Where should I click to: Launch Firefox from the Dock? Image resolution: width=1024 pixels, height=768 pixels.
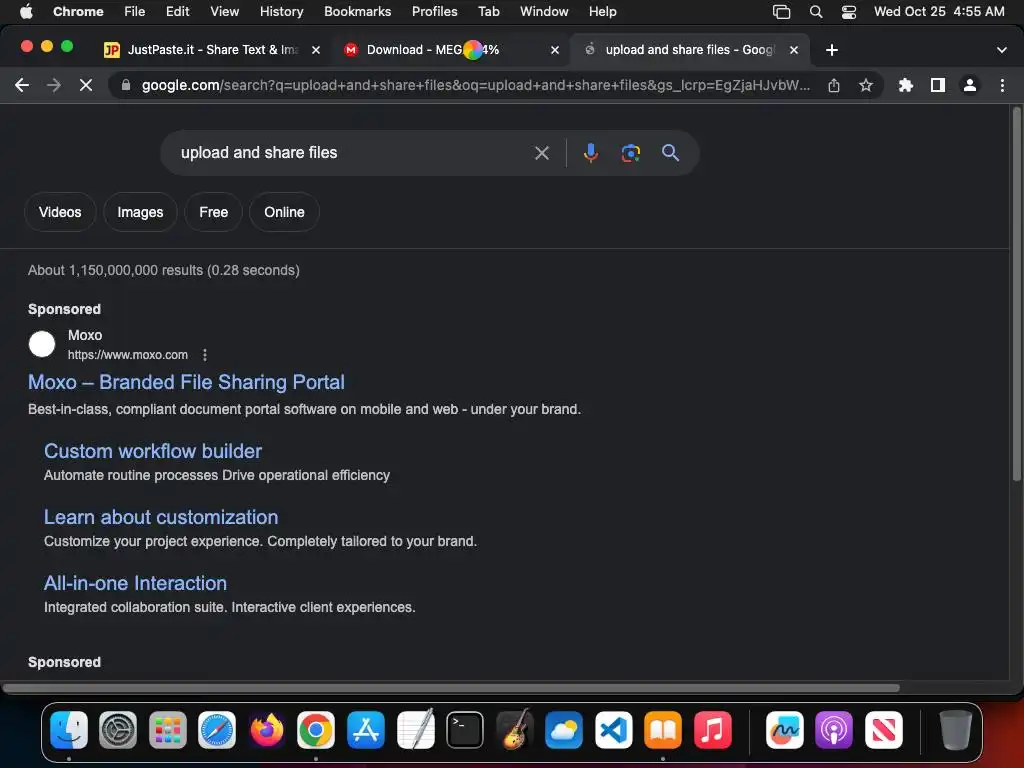266,729
